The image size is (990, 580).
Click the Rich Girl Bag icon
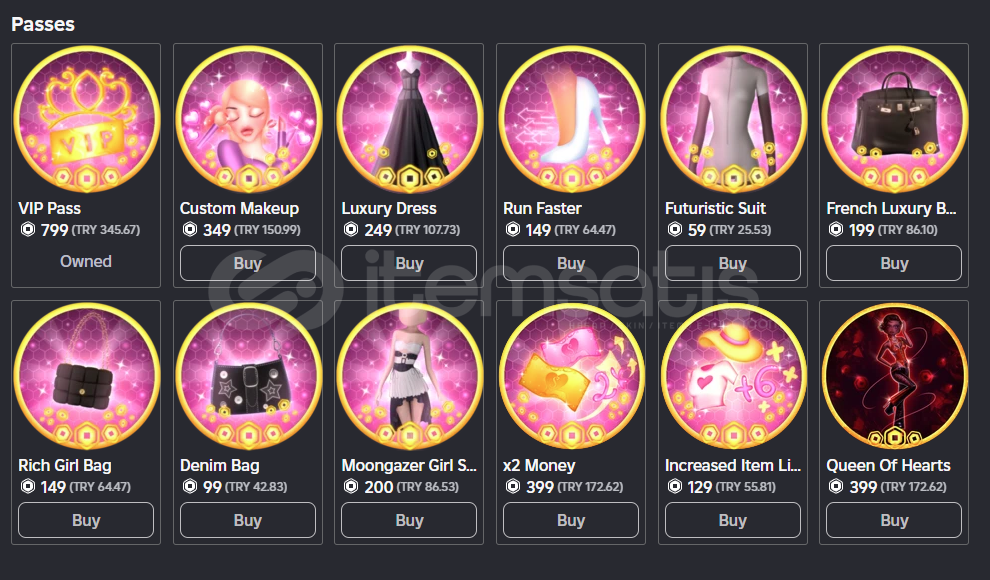(x=86, y=376)
